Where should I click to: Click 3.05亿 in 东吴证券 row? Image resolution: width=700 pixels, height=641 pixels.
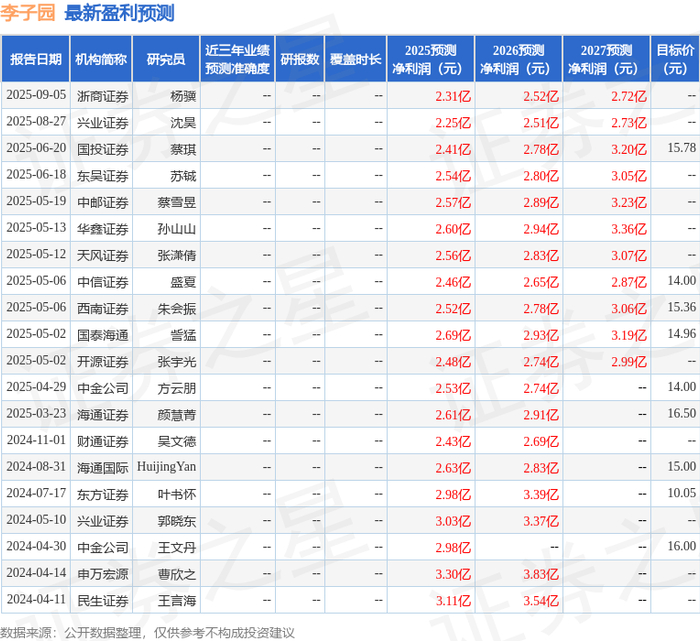(629, 176)
